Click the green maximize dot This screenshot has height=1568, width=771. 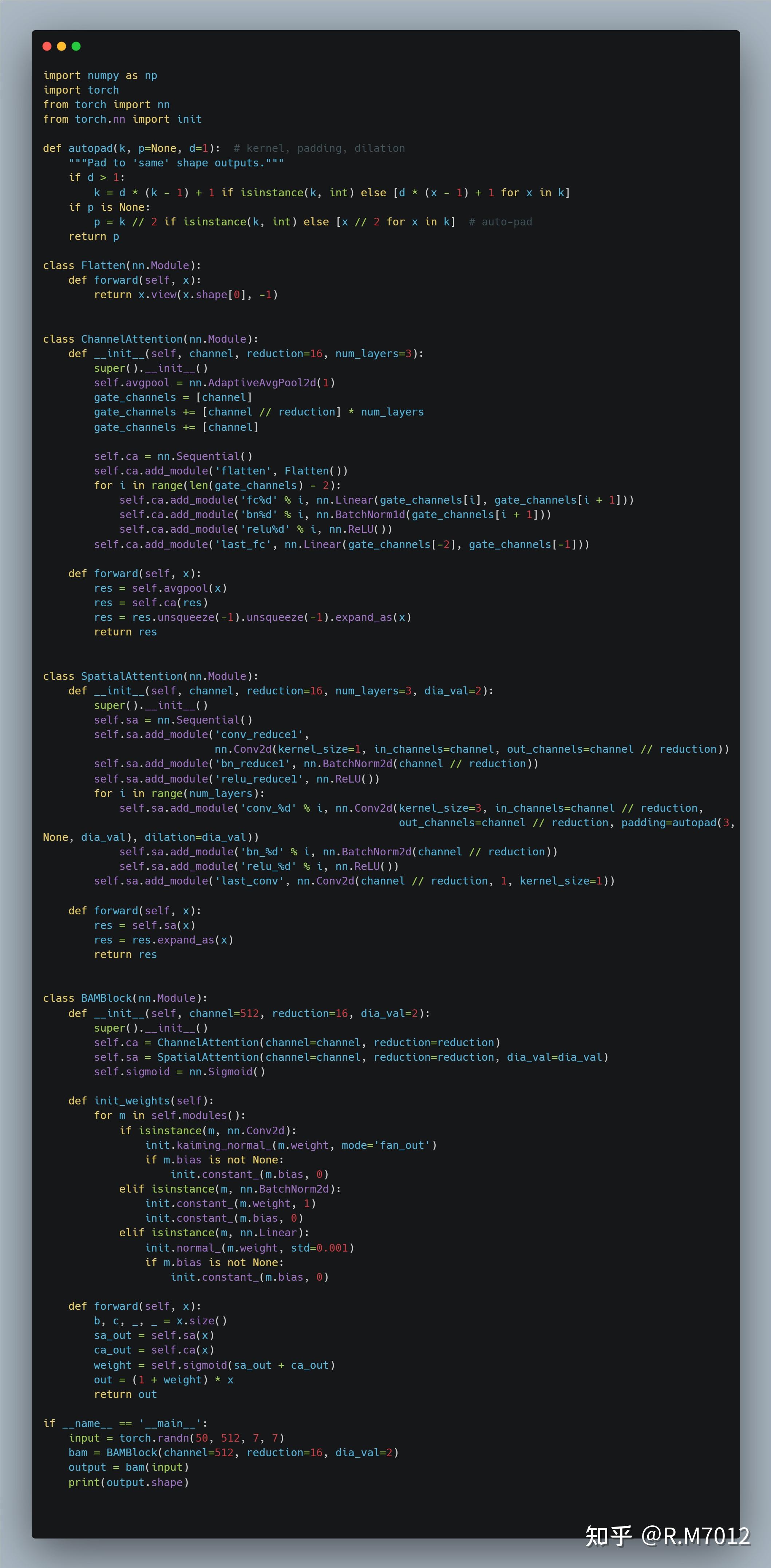(x=76, y=46)
